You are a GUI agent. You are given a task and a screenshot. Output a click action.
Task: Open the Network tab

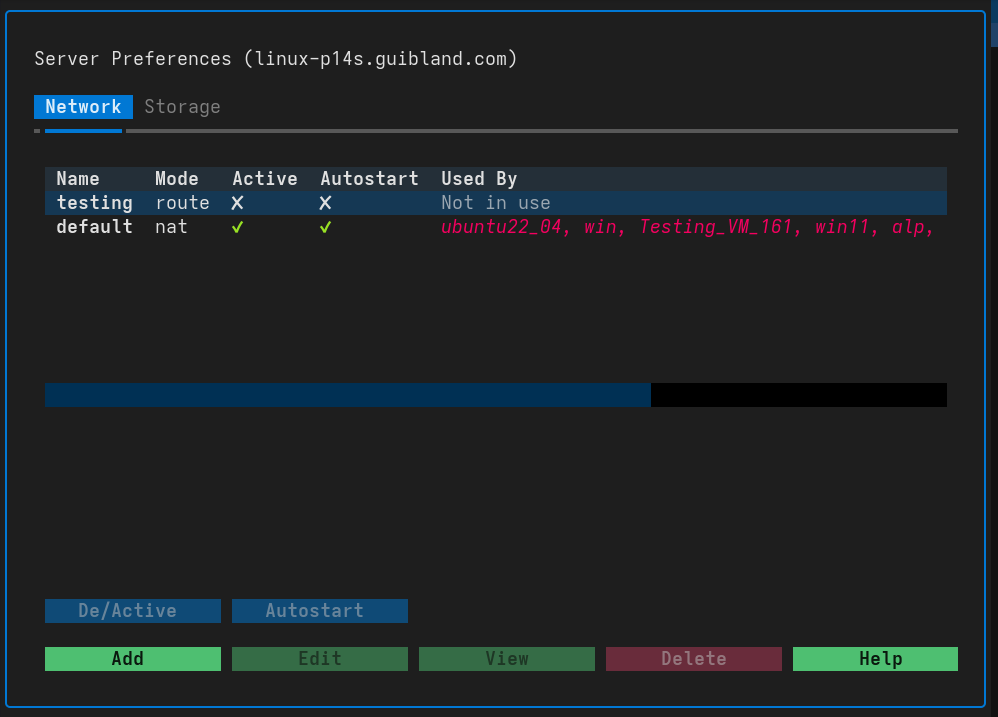tap(83, 107)
